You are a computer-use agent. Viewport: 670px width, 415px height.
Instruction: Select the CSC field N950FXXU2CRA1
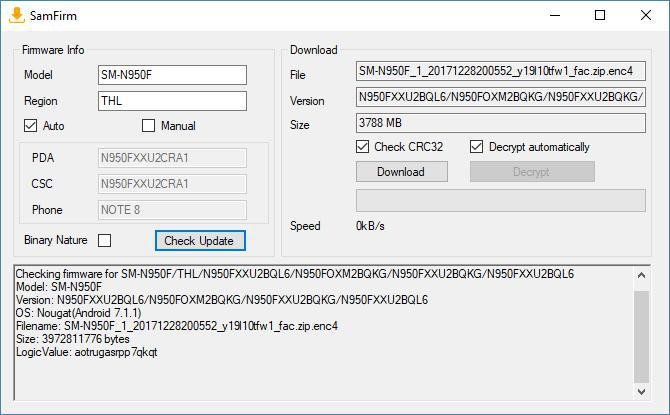172,184
